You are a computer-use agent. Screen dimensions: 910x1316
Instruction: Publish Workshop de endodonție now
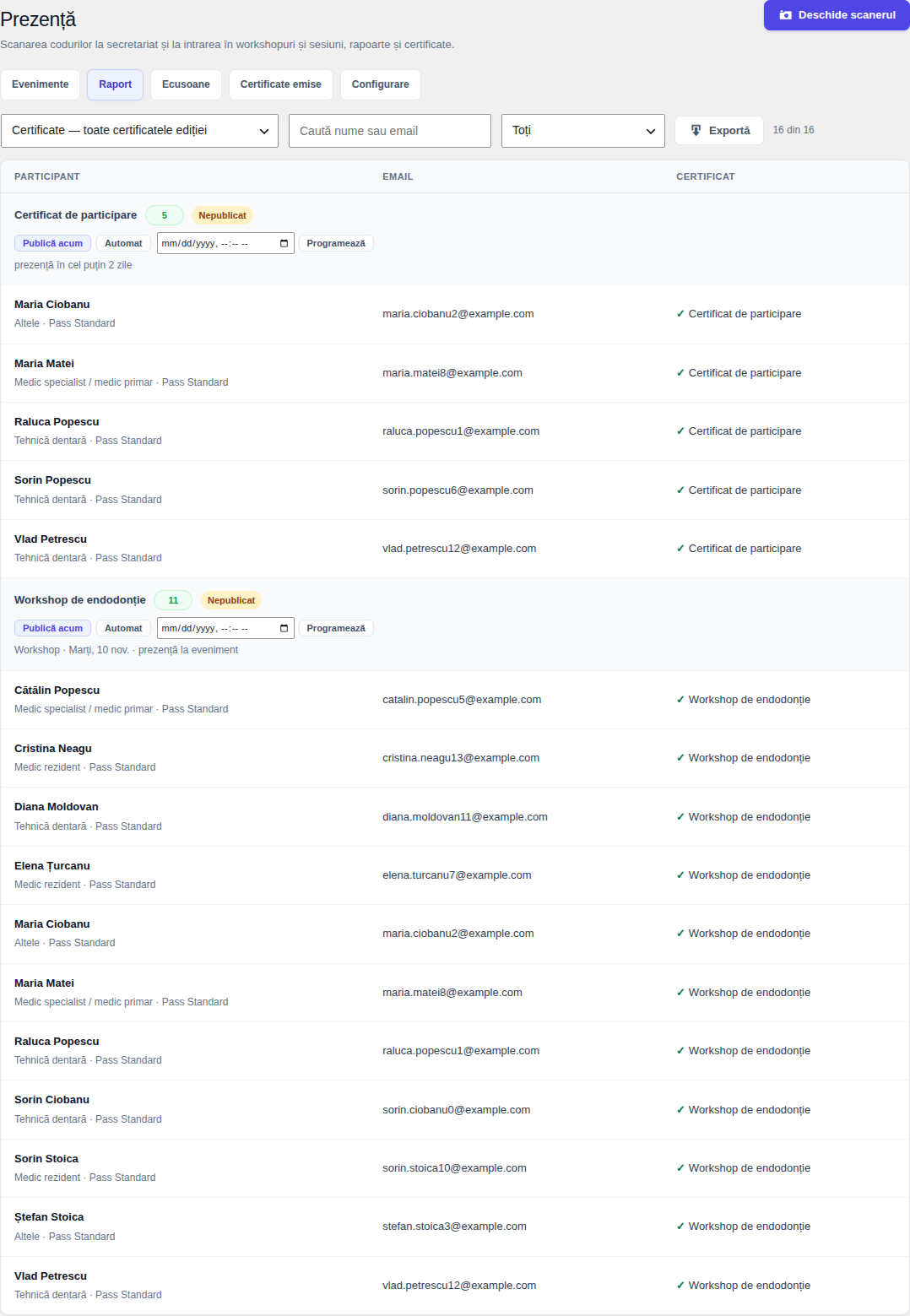click(x=52, y=628)
